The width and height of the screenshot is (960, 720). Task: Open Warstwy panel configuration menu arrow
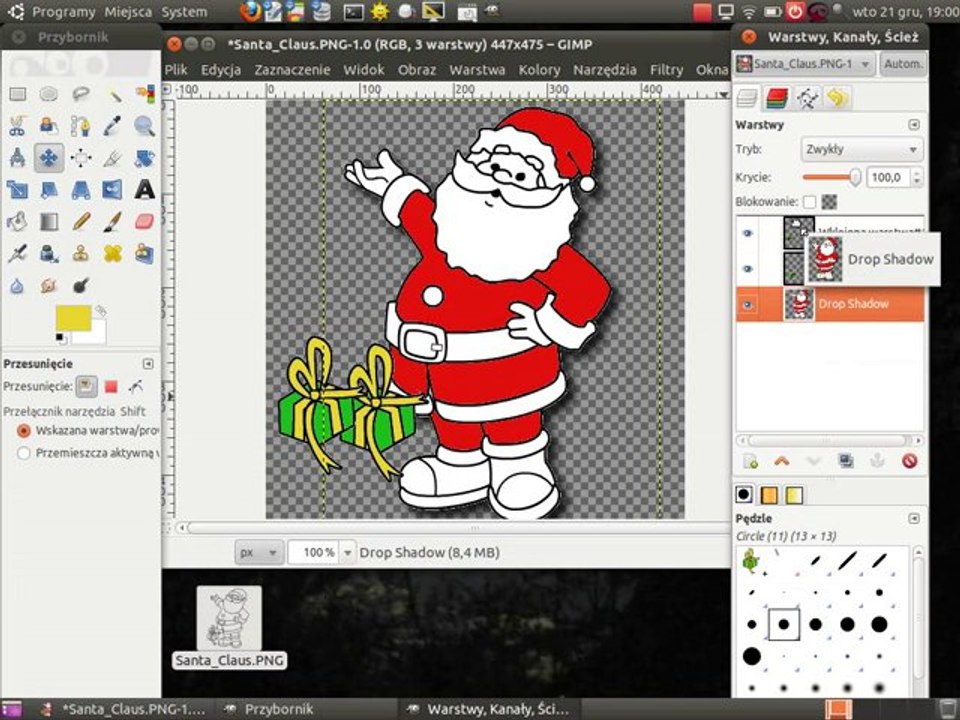913,125
